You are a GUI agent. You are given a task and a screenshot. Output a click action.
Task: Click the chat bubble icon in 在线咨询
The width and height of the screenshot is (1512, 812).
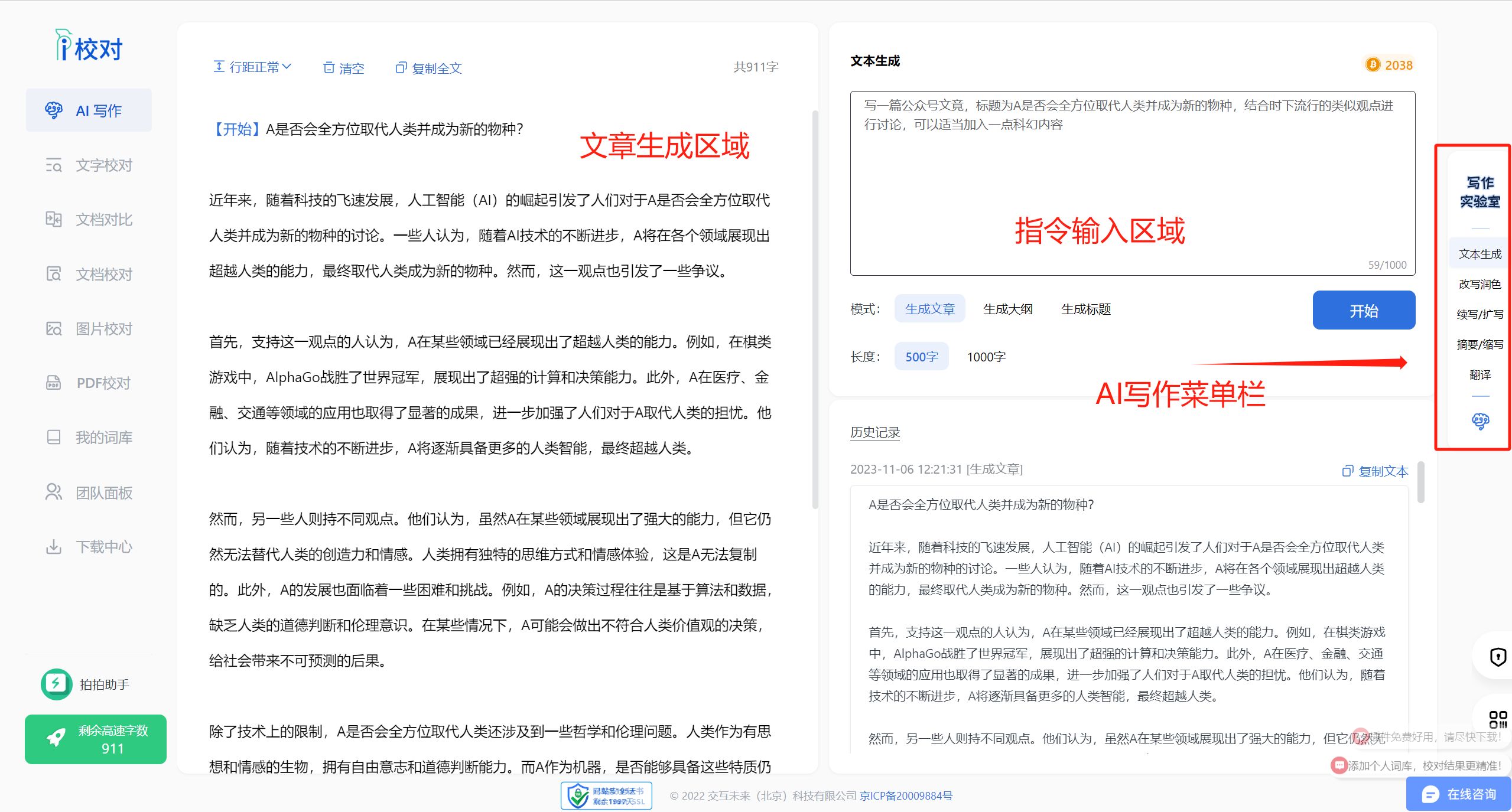1430,794
